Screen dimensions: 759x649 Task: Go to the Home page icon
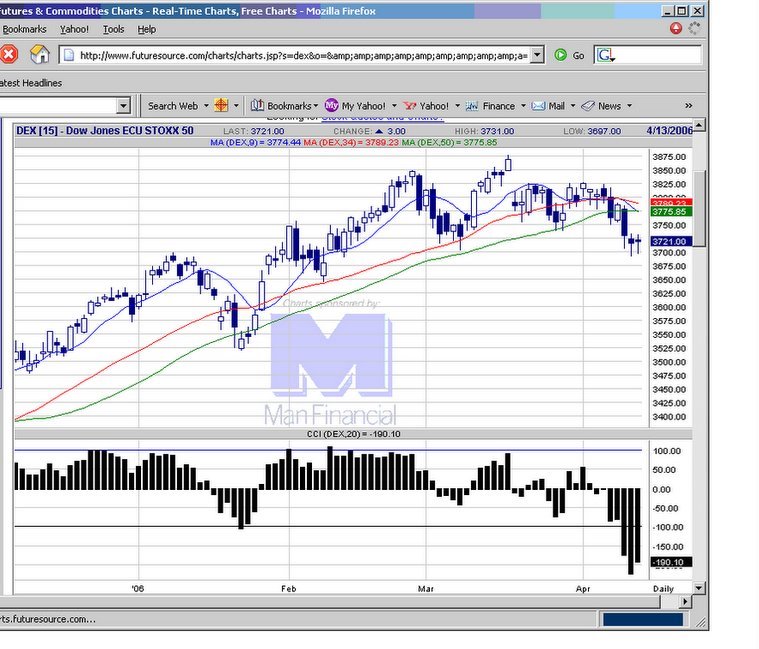pos(40,54)
